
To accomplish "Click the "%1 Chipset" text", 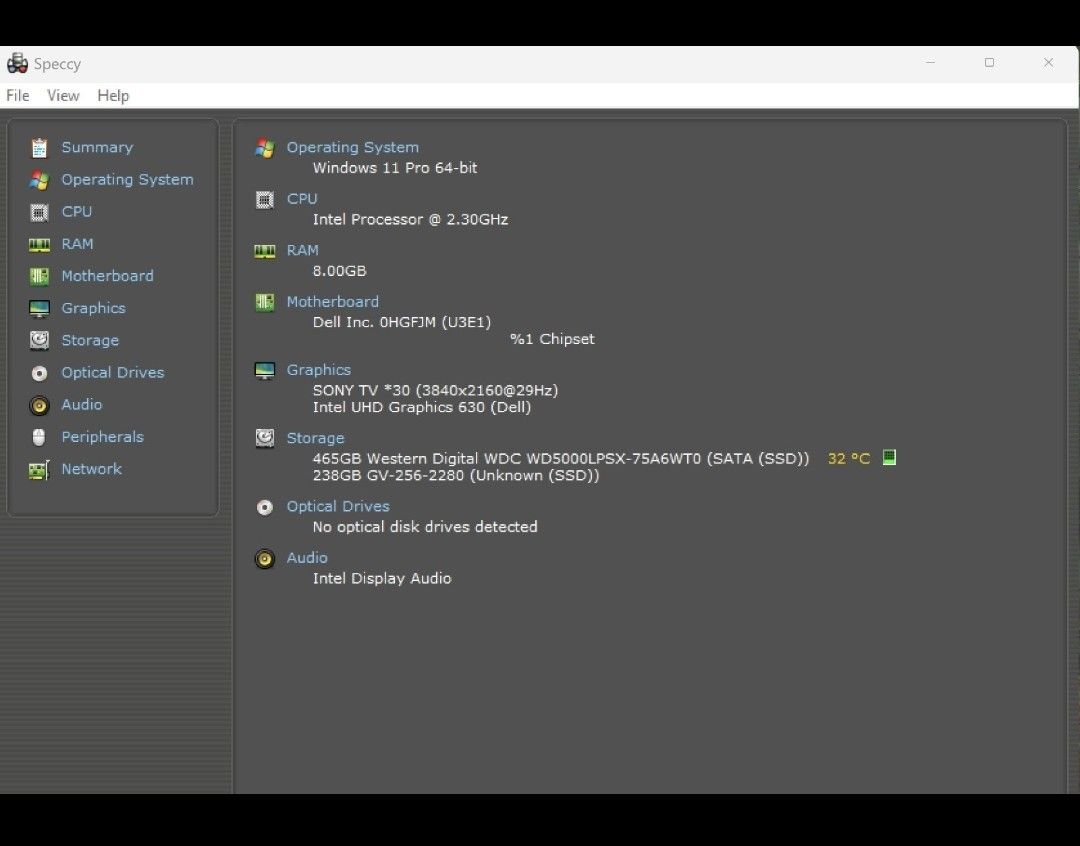I will (x=552, y=339).
